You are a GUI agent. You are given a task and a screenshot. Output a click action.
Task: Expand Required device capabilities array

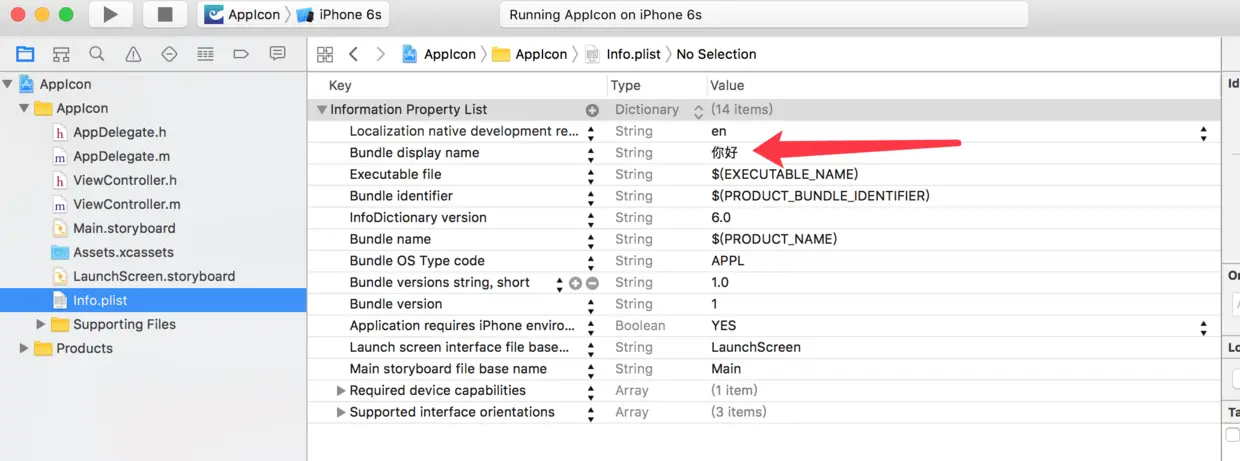tap(341, 390)
